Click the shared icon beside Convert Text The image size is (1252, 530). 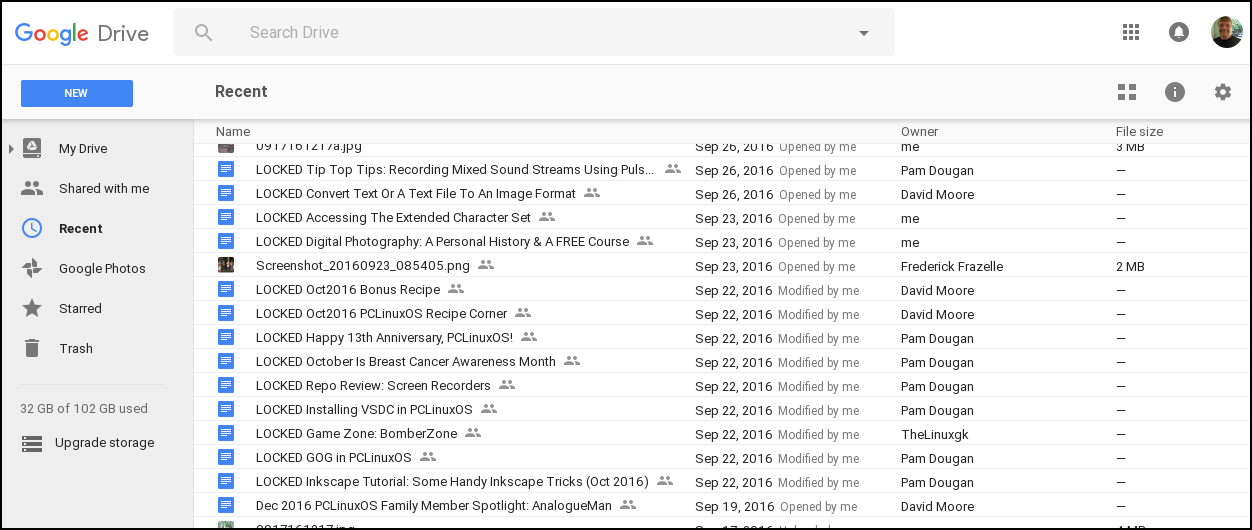592,193
